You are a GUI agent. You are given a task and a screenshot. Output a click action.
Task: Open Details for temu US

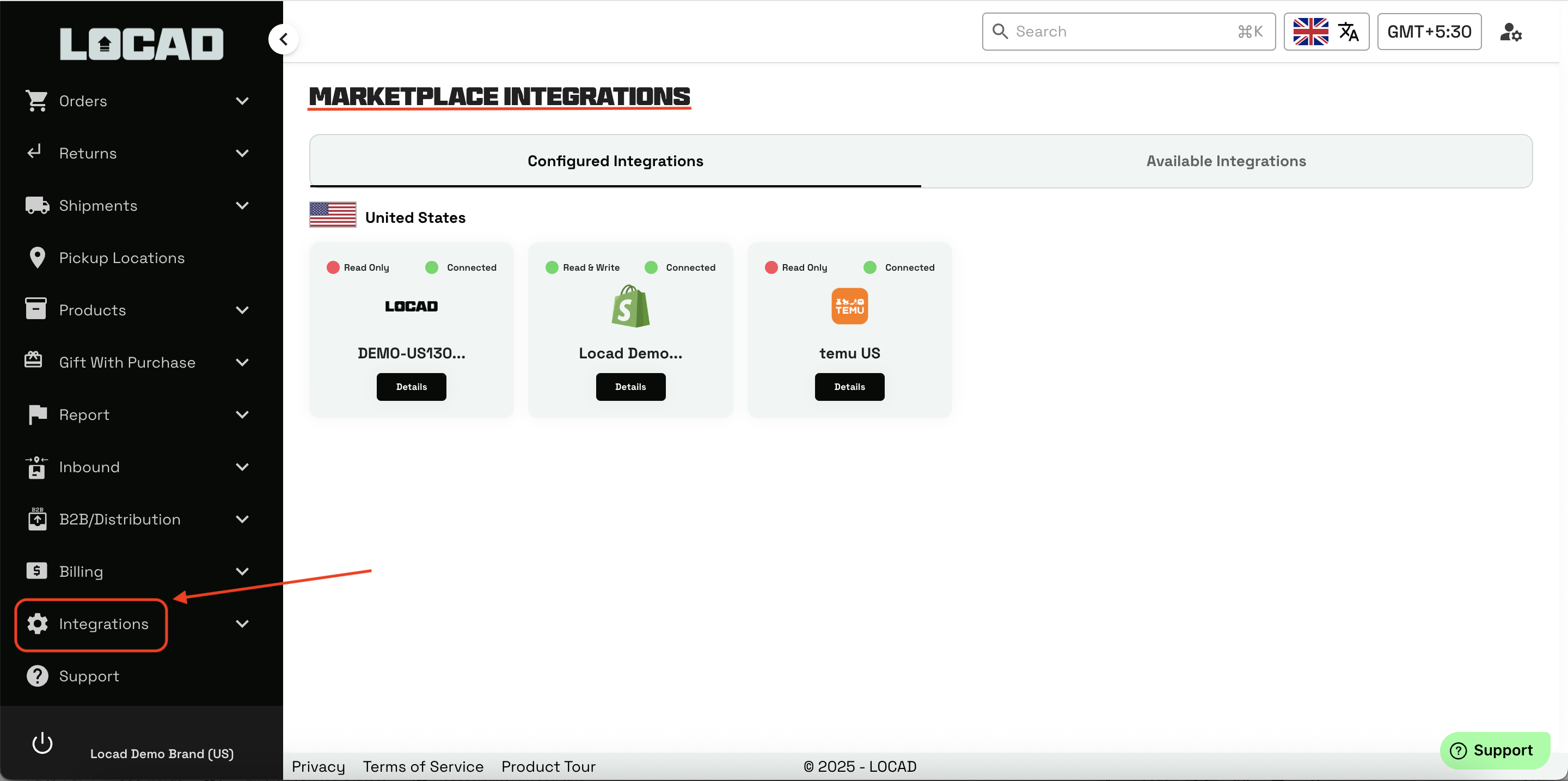[x=849, y=387]
